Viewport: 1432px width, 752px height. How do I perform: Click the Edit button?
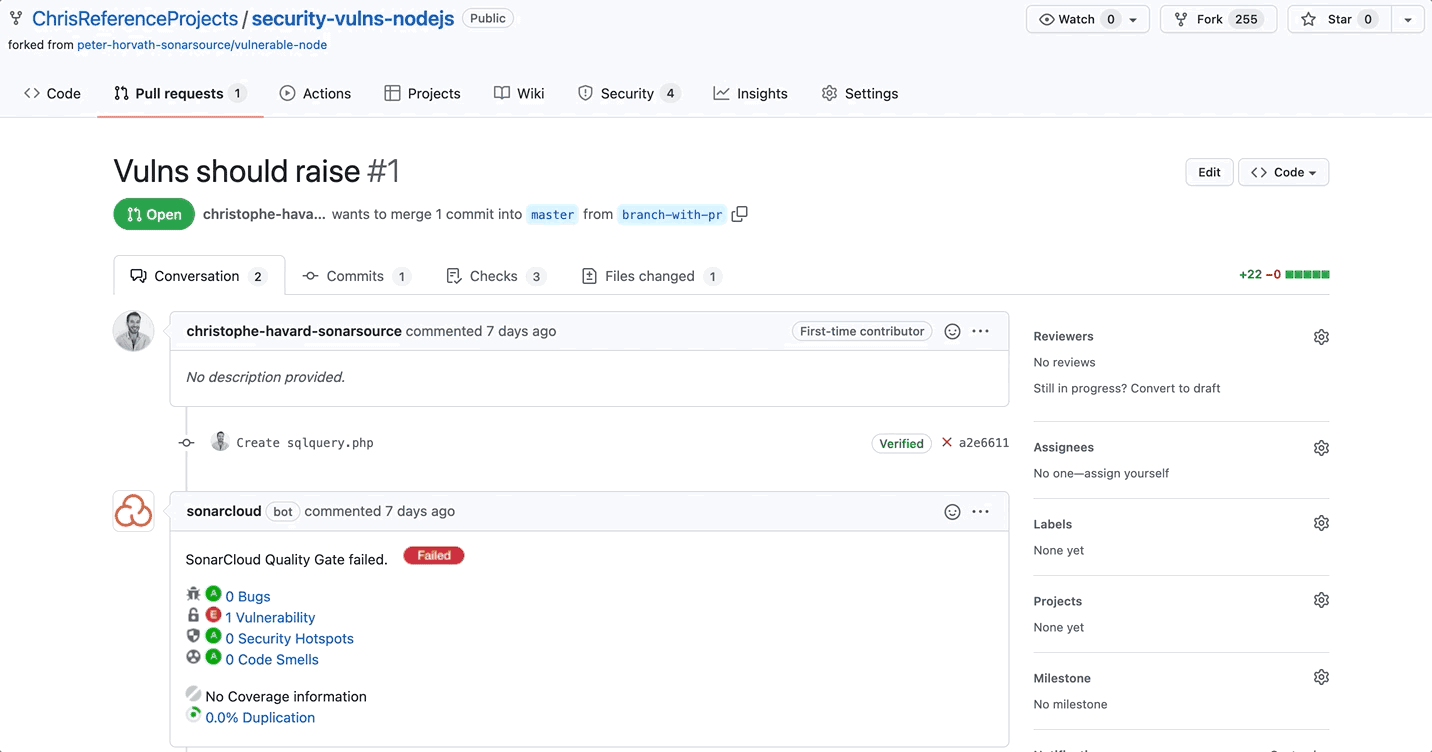click(x=1209, y=171)
